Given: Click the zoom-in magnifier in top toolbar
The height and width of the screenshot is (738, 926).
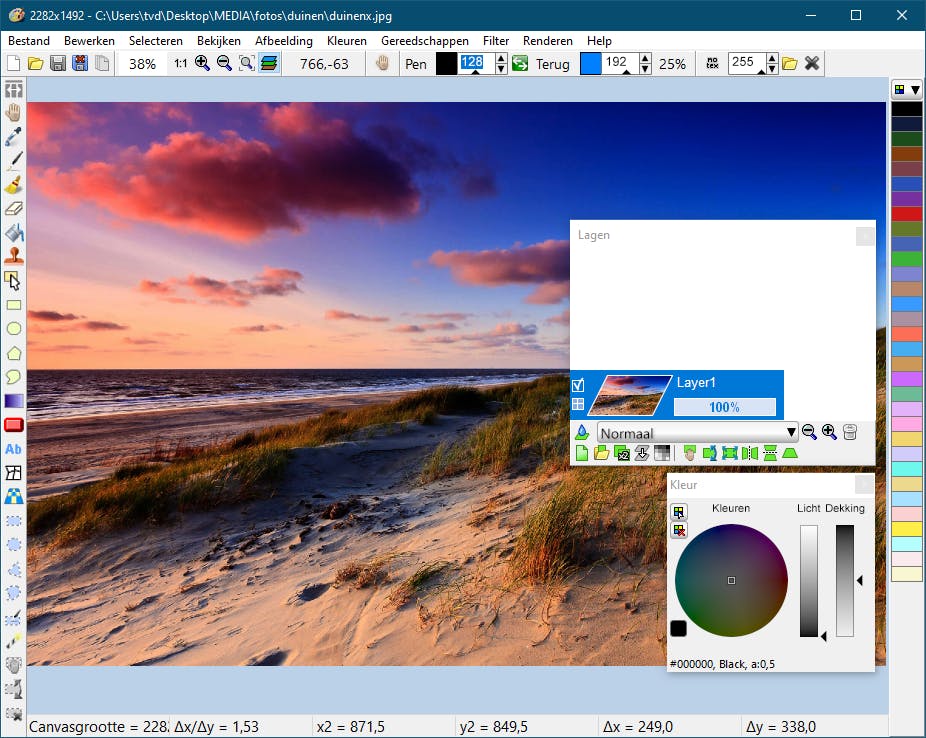Looking at the screenshot, I should [x=202, y=63].
